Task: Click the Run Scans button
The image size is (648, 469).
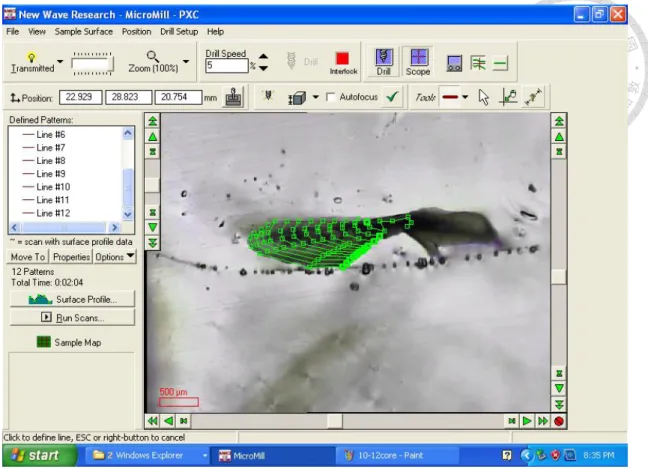Action: click(72, 317)
